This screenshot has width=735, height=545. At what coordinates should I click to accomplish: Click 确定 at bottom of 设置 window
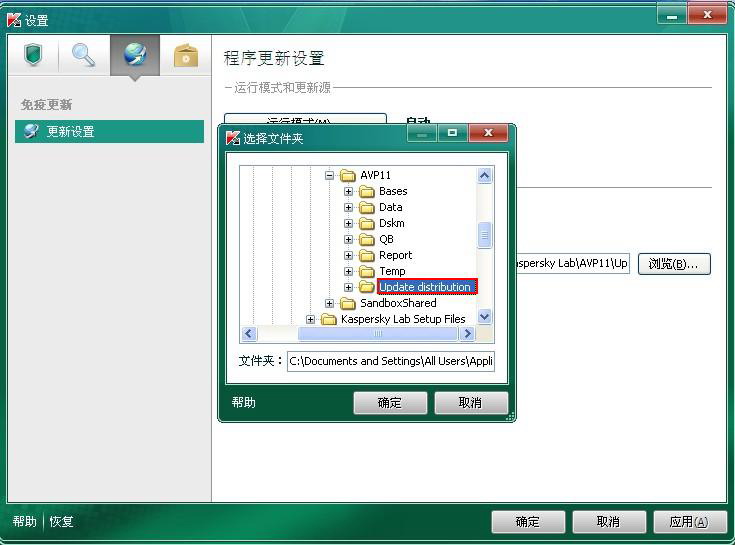pos(528,522)
